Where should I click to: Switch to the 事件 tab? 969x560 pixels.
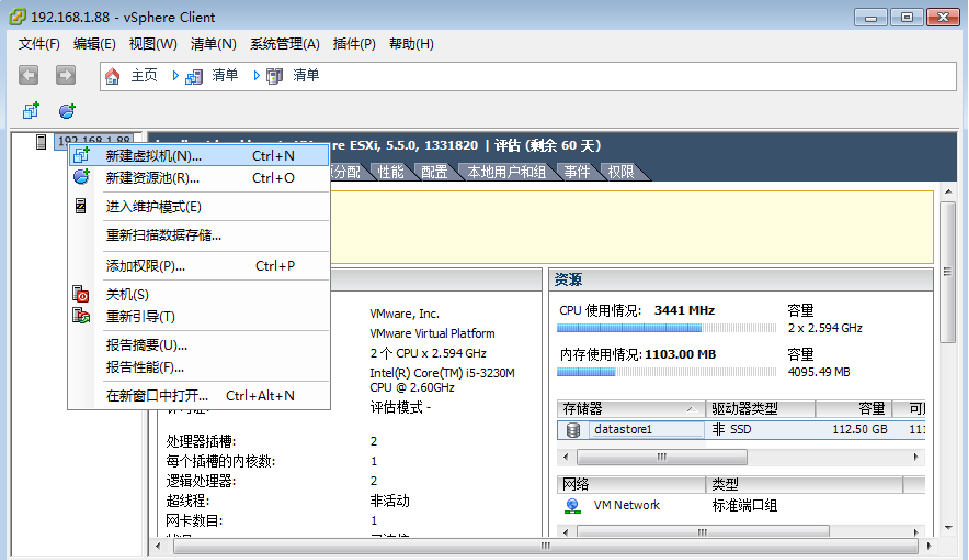point(577,172)
